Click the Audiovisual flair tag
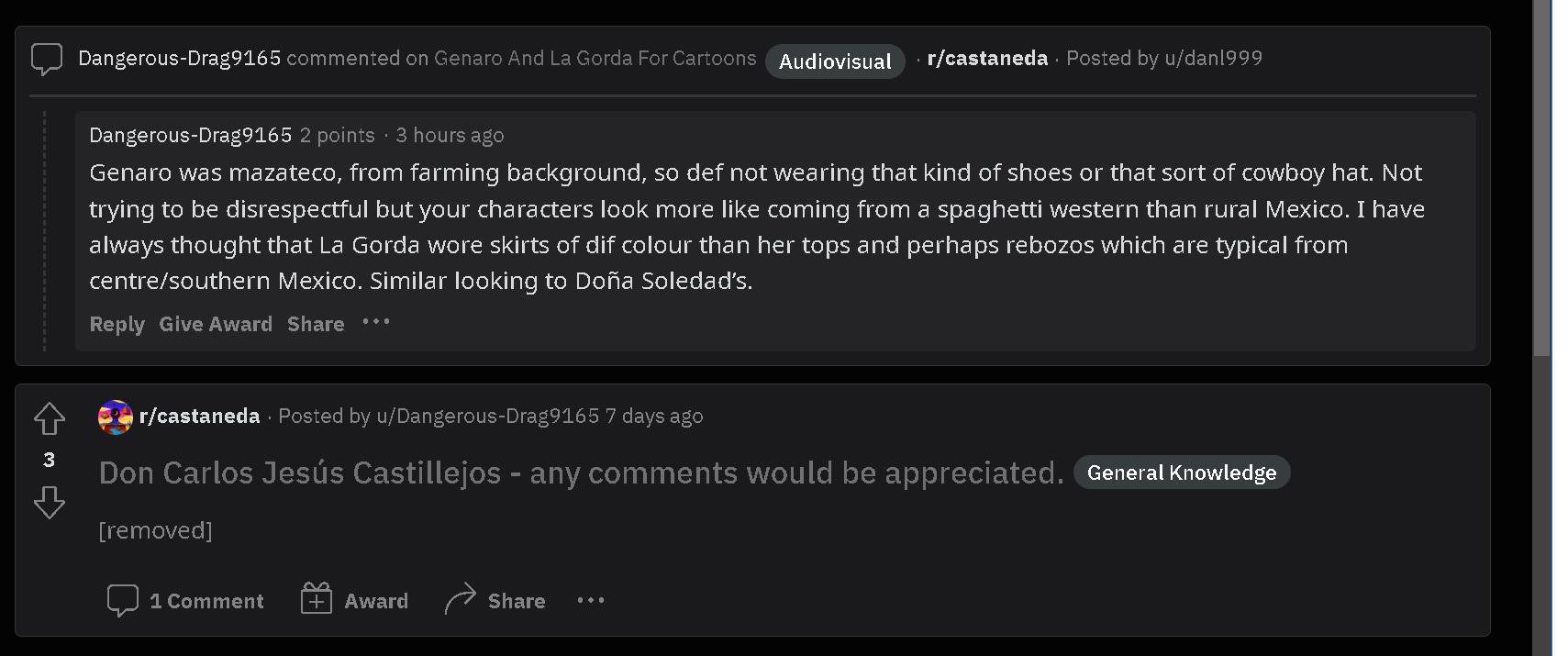Viewport: 1568px width, 656px height. click(834, 61)
